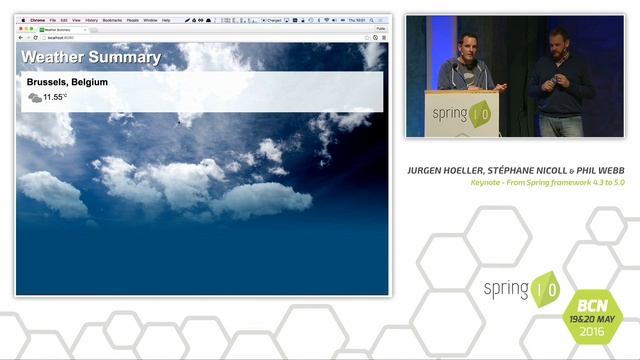The image size is (640, 360).
Task: Click the Chrome profile name button
Action: [380, 29]
